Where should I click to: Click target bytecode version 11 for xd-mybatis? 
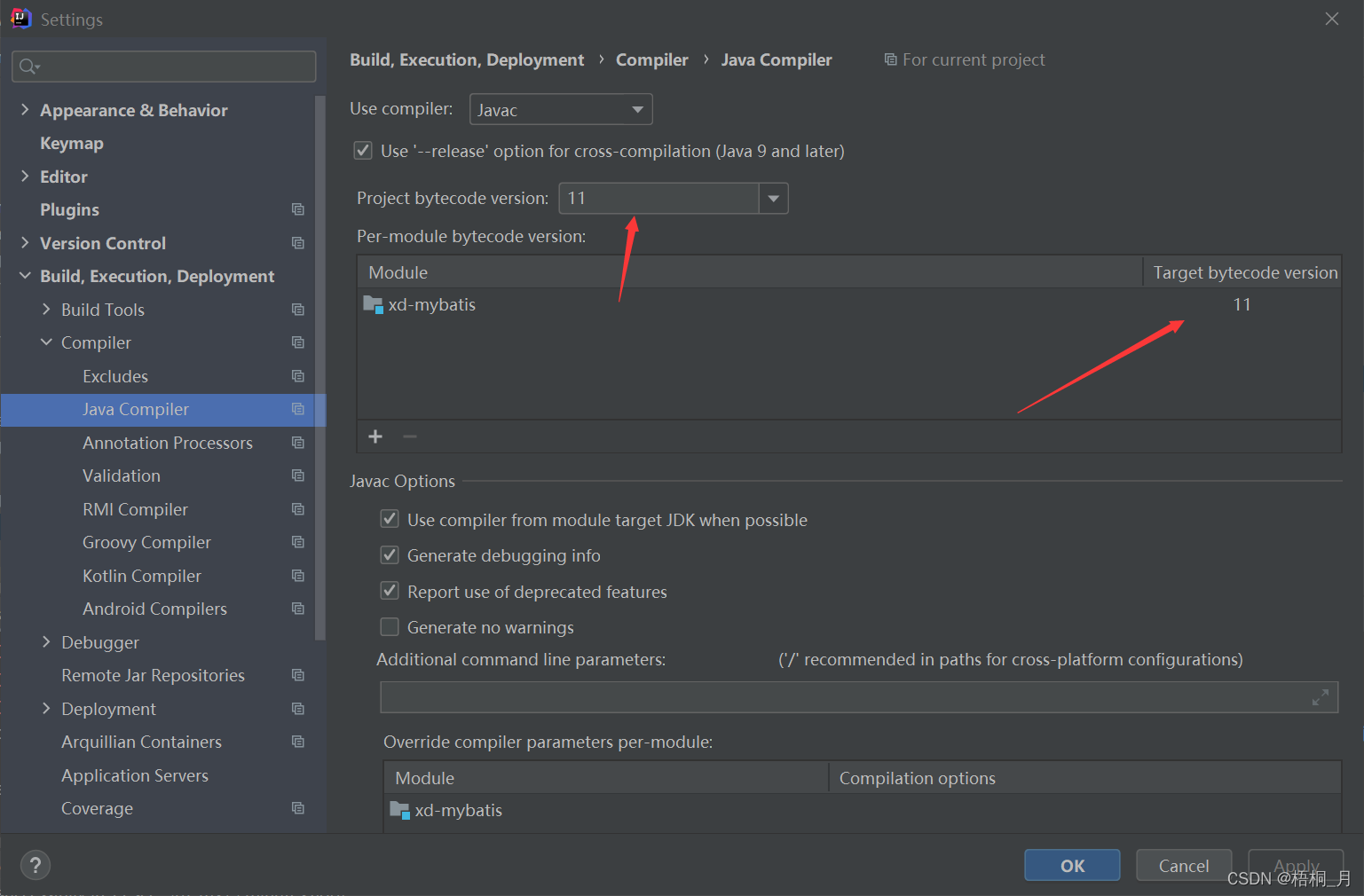tap(1242, 304)
